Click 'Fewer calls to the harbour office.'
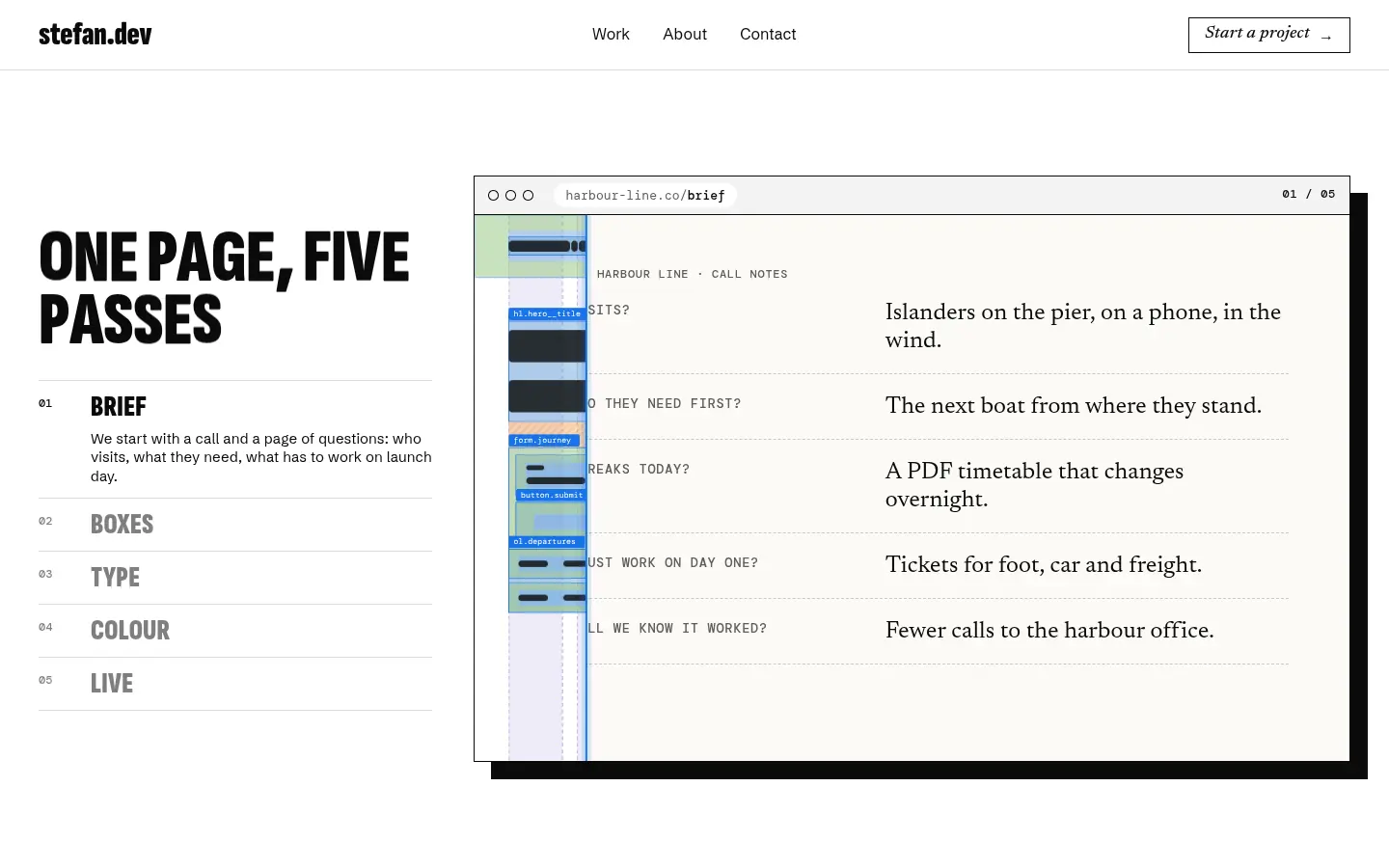The width and height of the screenshot is (1389, 868). (x=1049, y=630)
